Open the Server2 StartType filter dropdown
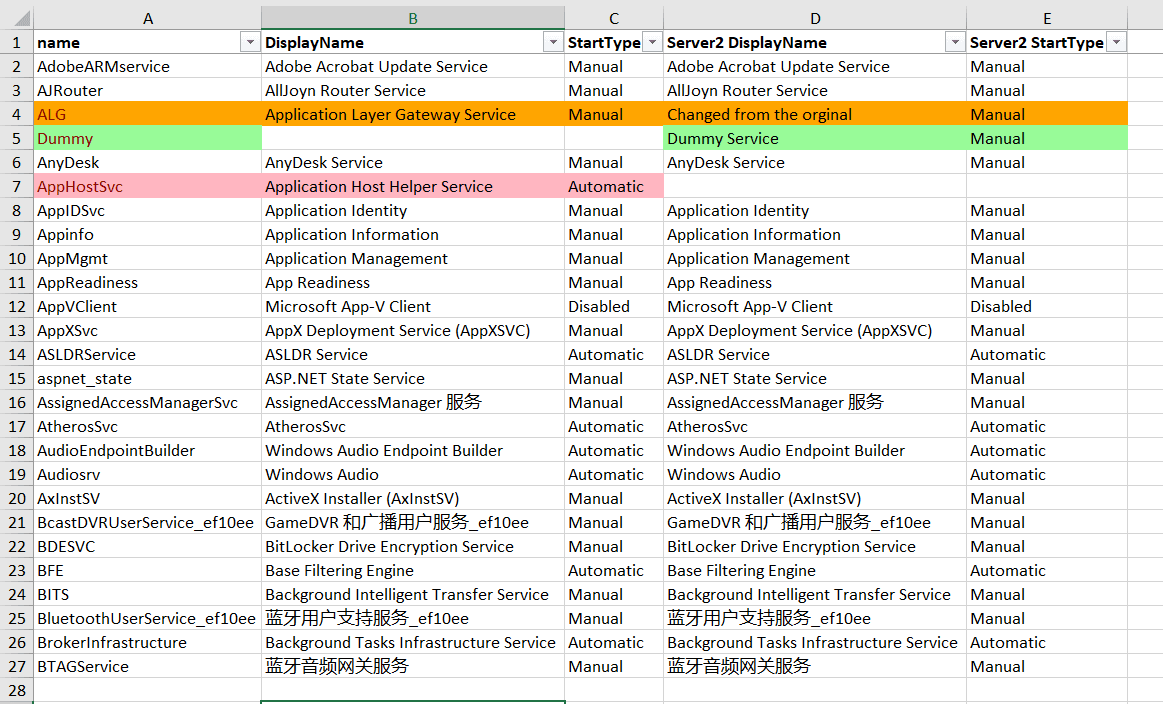 click(x=1116, y=42)
